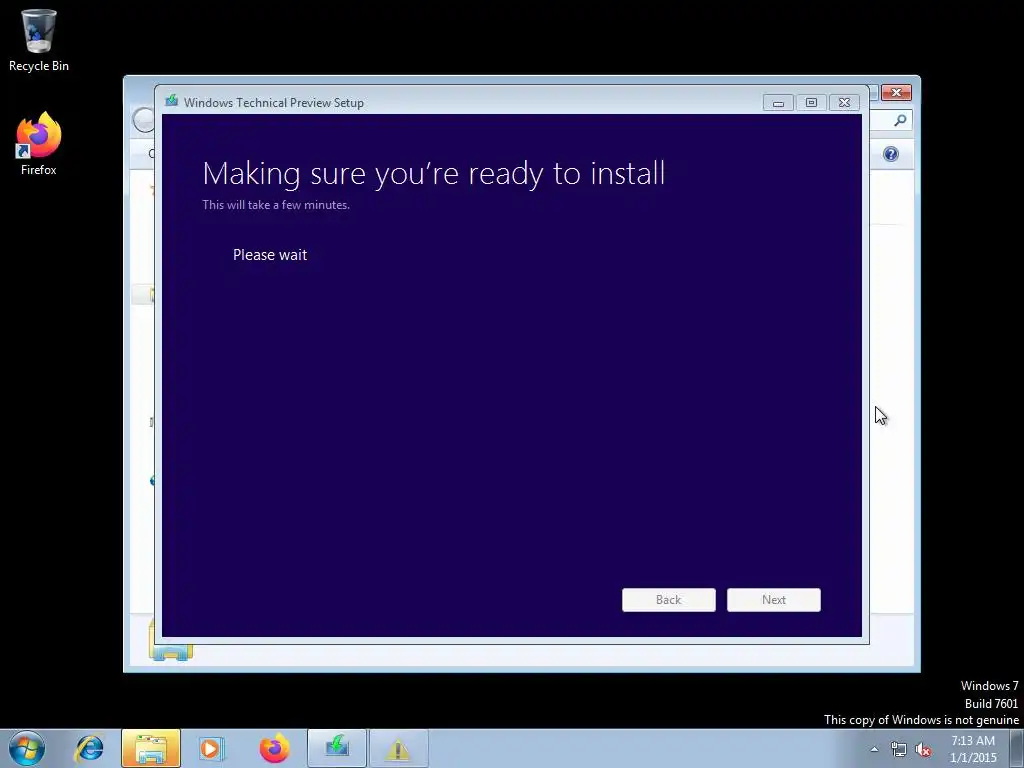Click the search magnifier in Explorer window
The width and height of the screenshot is (1024, 768).
(900, 120)
